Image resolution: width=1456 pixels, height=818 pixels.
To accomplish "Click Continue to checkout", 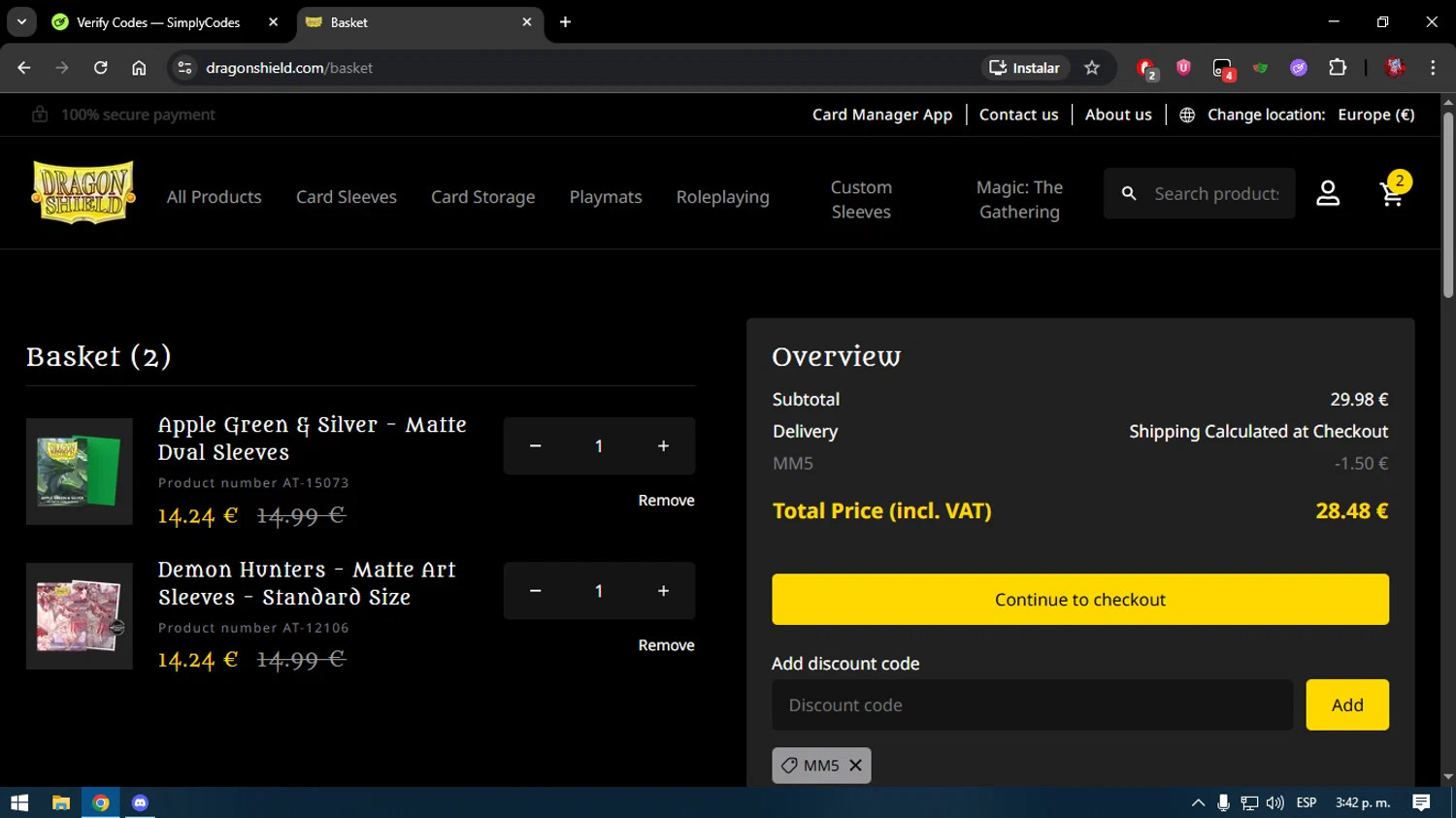I will (x=1079, y=600).
